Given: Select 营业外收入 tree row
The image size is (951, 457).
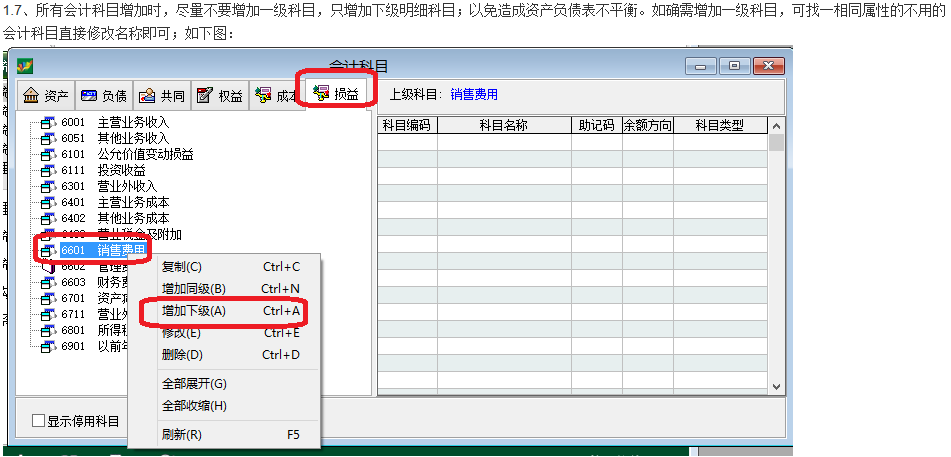Looking at the screenshot, I should (109, 186).
